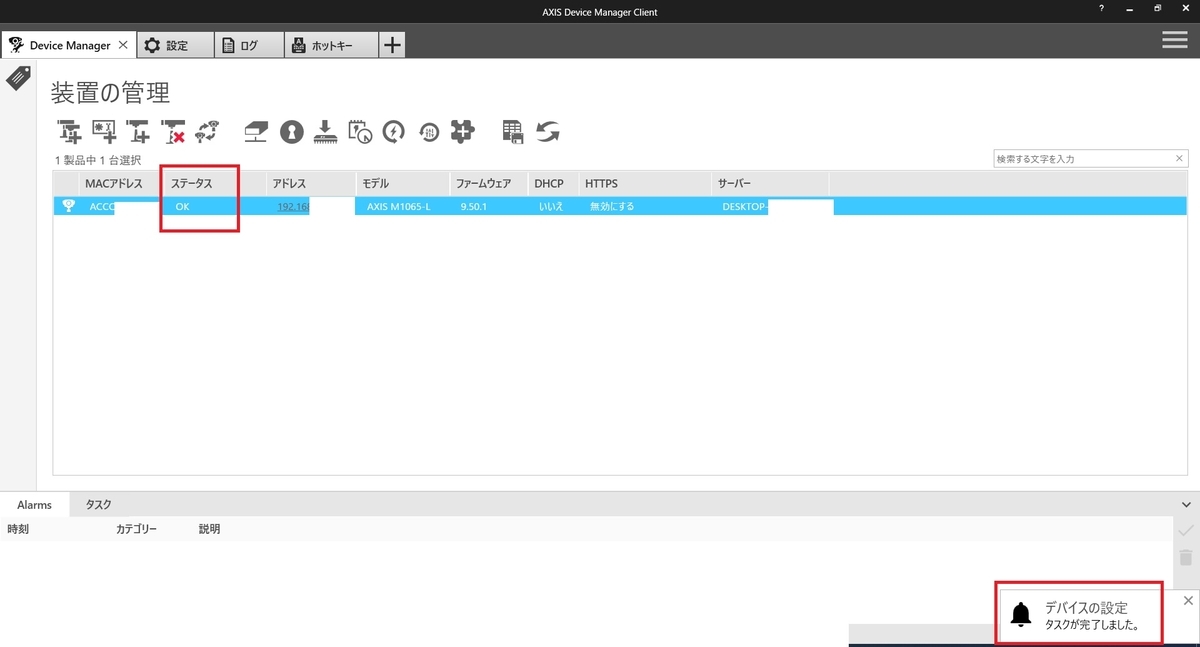1200x647 pixels.
Task: Open the ログ tab
Action: (x=249, y=45)
